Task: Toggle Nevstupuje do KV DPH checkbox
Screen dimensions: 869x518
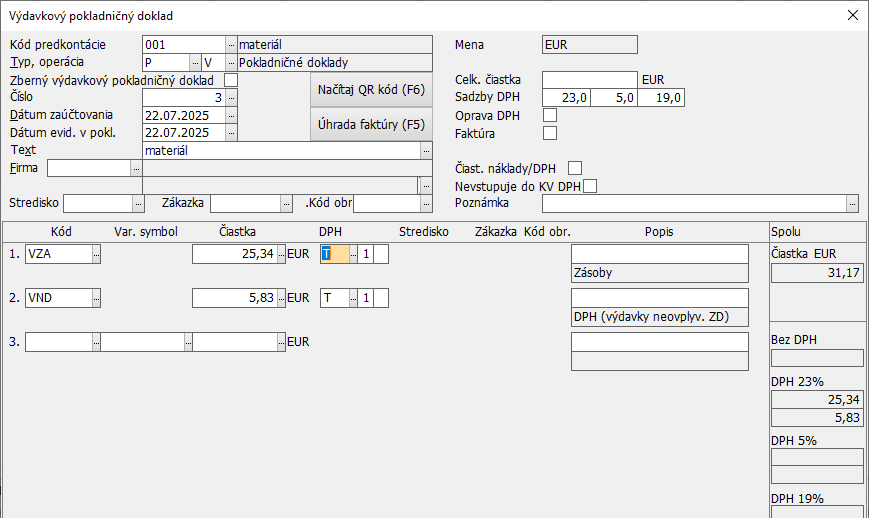Action: coord(590,186)
